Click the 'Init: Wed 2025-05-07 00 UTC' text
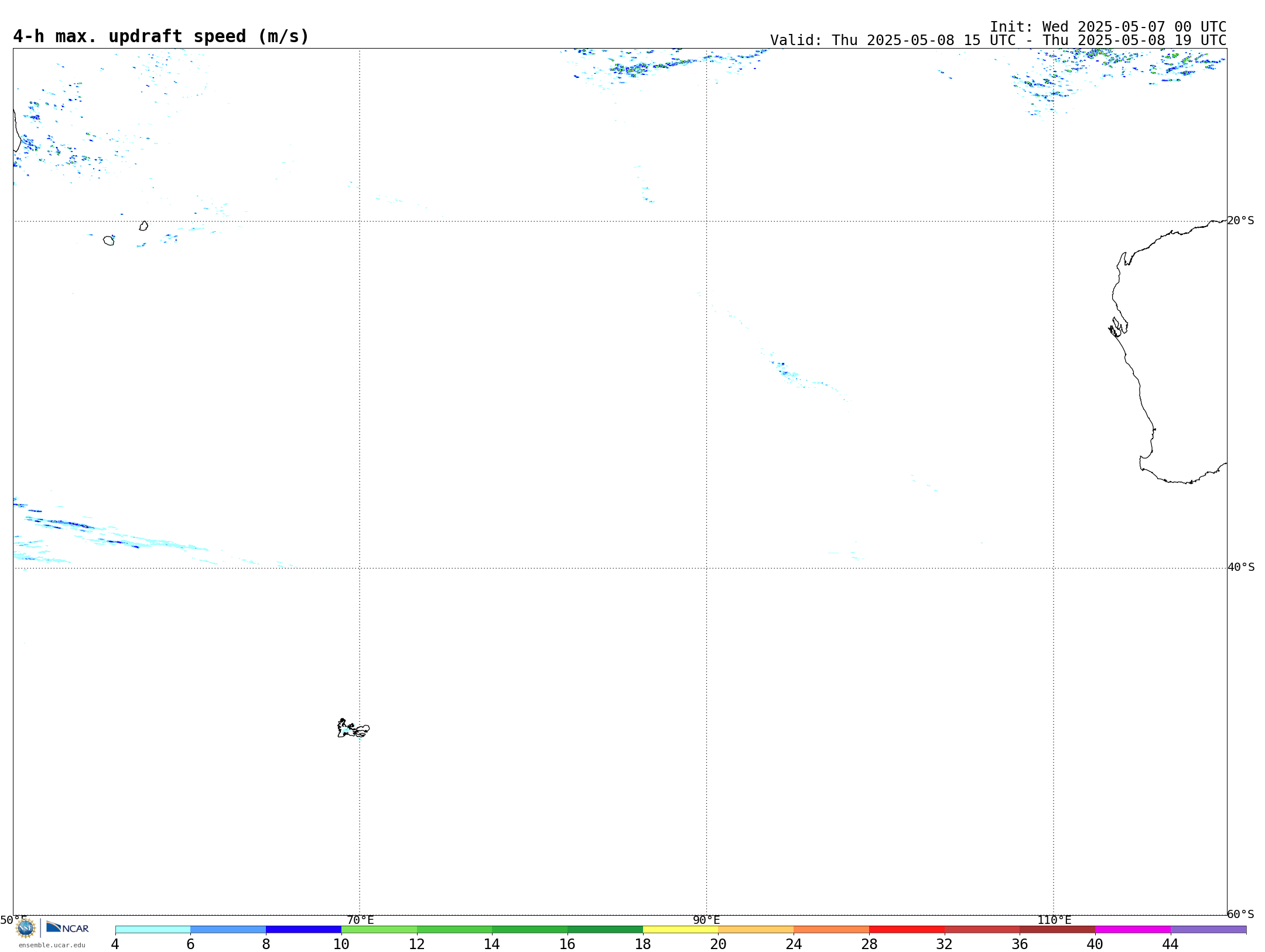Screen dimensions: 1265x952 [x=1108, y=27]
